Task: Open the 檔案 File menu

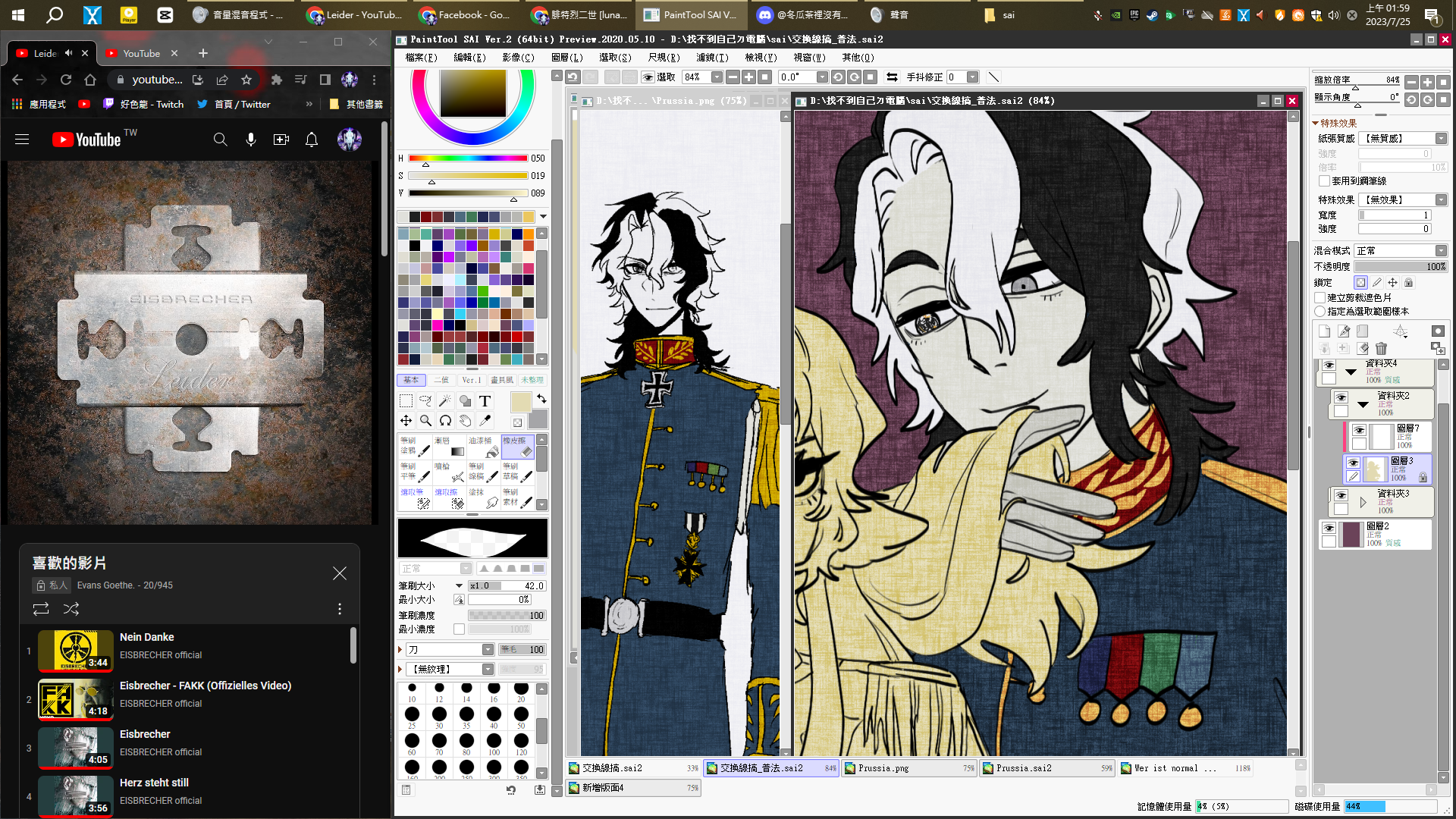Action: coord(421,58)
